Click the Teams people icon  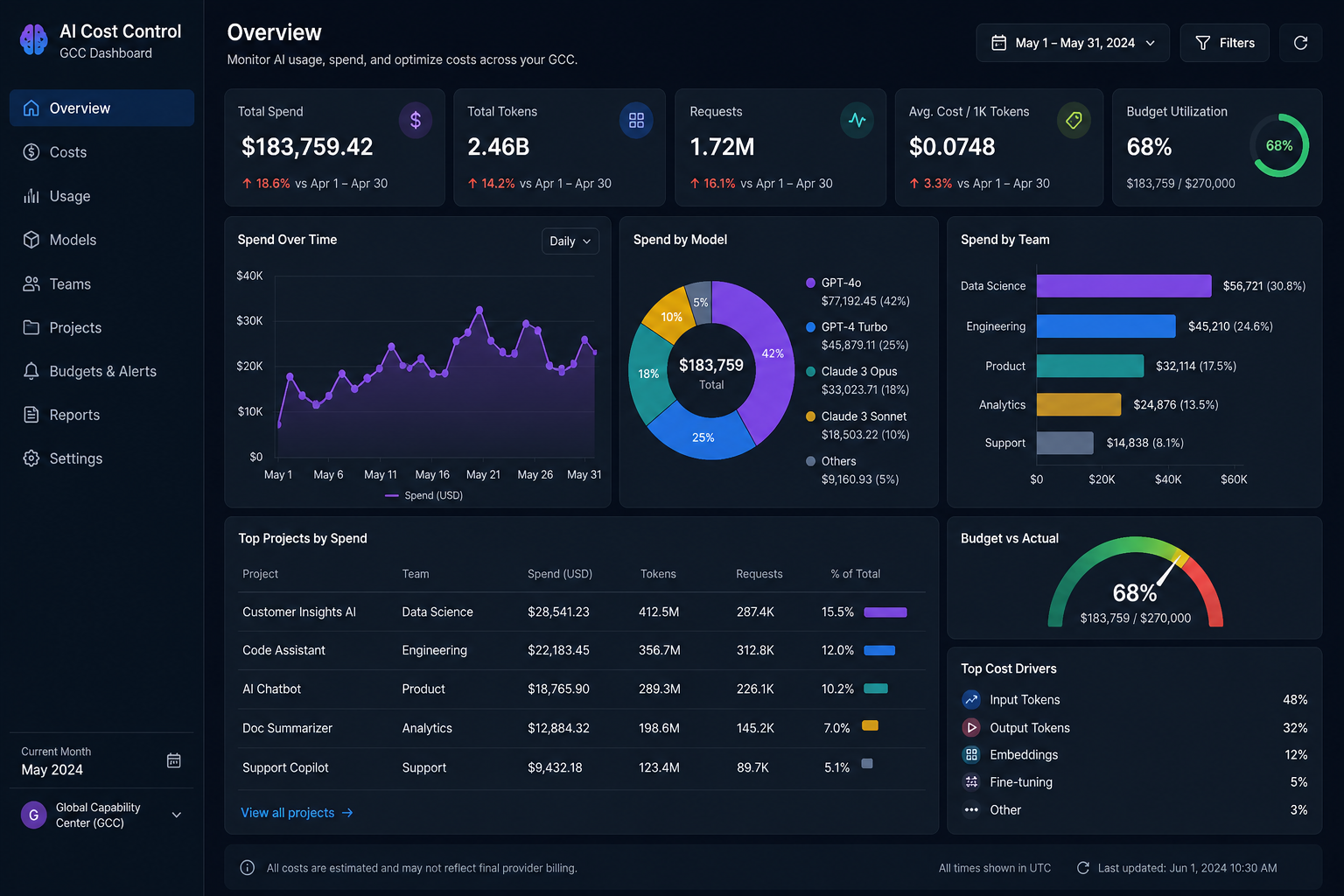31,283
